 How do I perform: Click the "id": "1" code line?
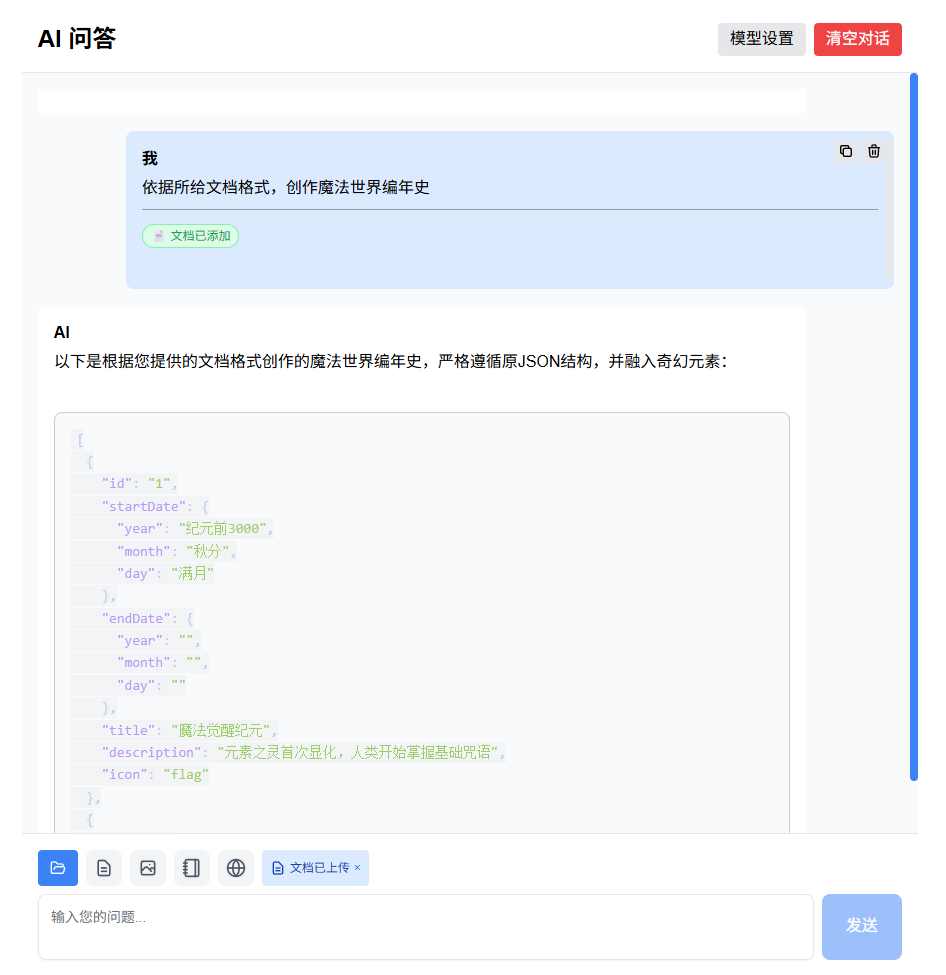click(139, 483)
